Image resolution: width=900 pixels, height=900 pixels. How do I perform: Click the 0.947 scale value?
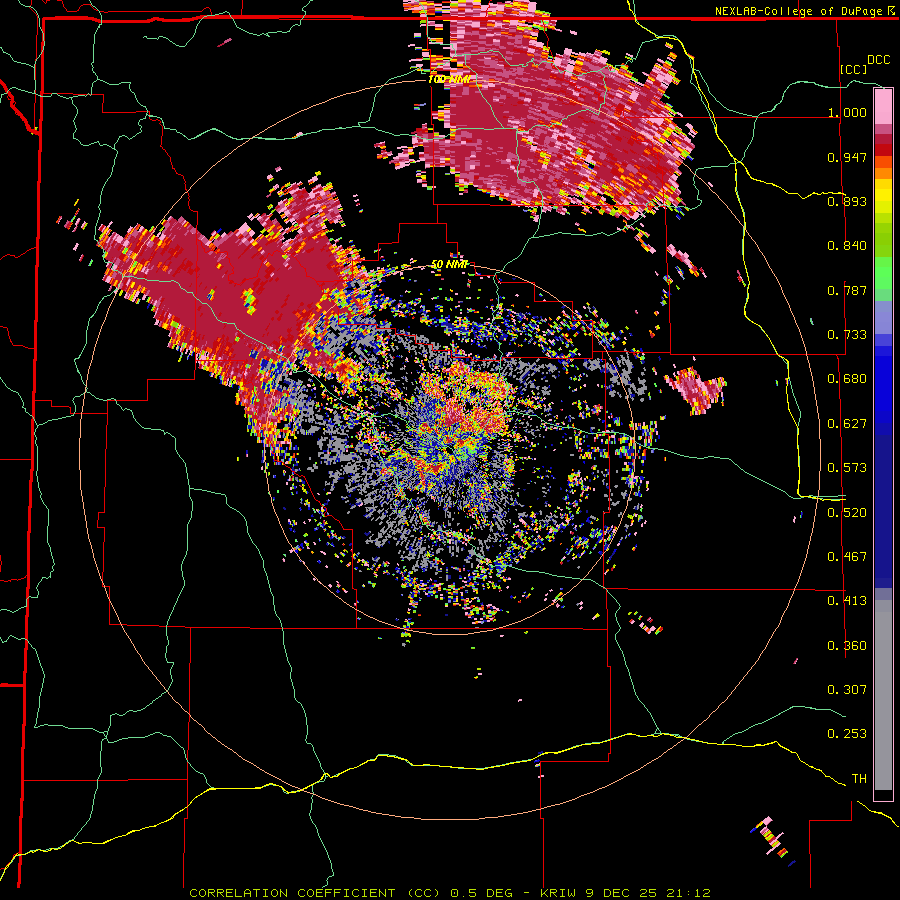[847, 157]
